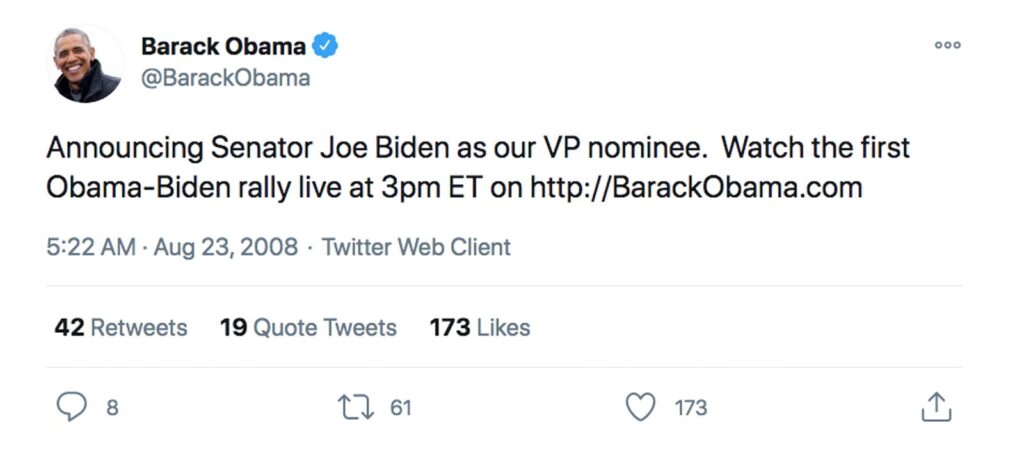This screenshot has height=457, width=1024.
Task: Click the share upload icon
Action: 934,407
